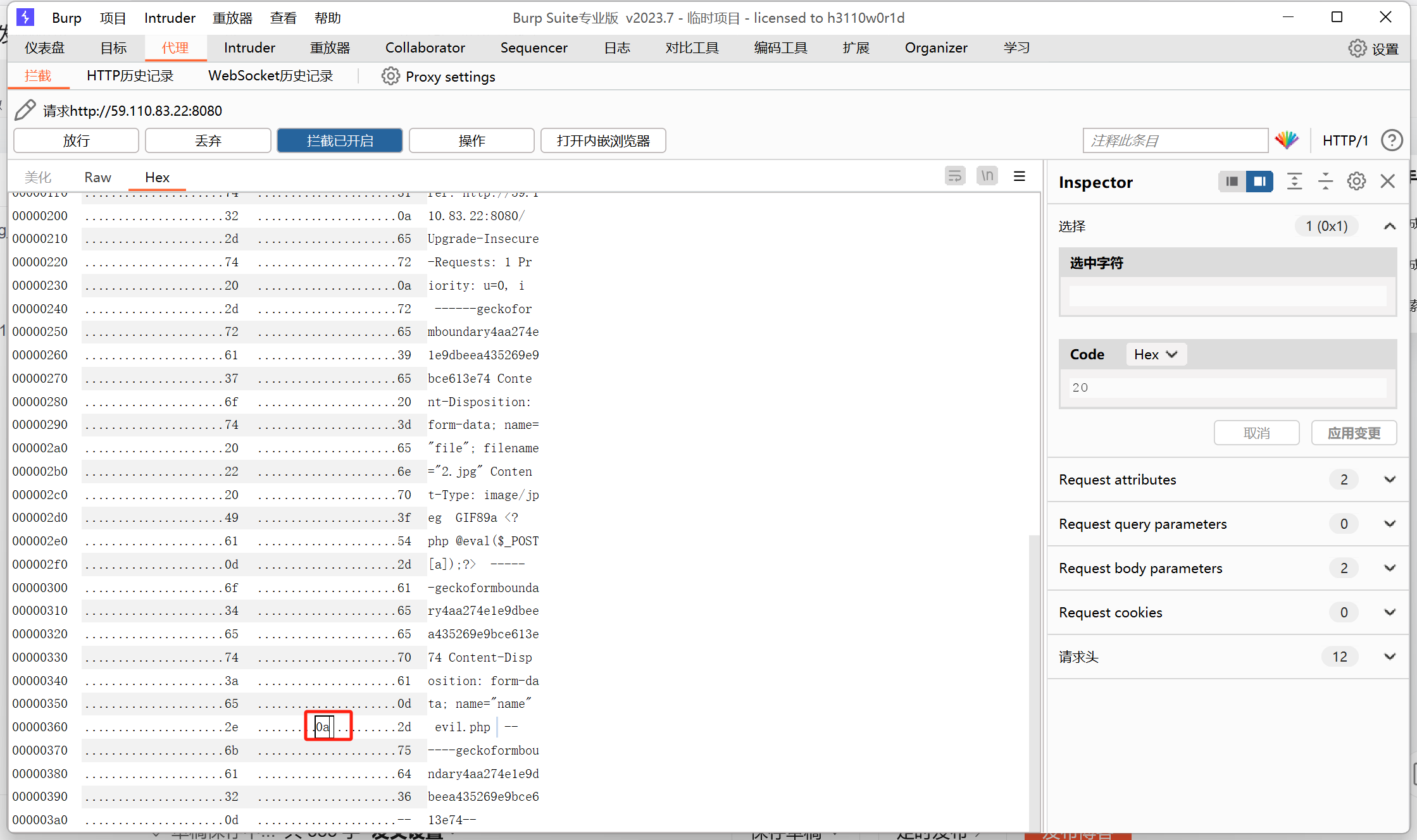The width and height of the screenshot is (1417, 840).
Task: Click the 注释此条目 comment input field
Action: click(x=1175, y=140)
